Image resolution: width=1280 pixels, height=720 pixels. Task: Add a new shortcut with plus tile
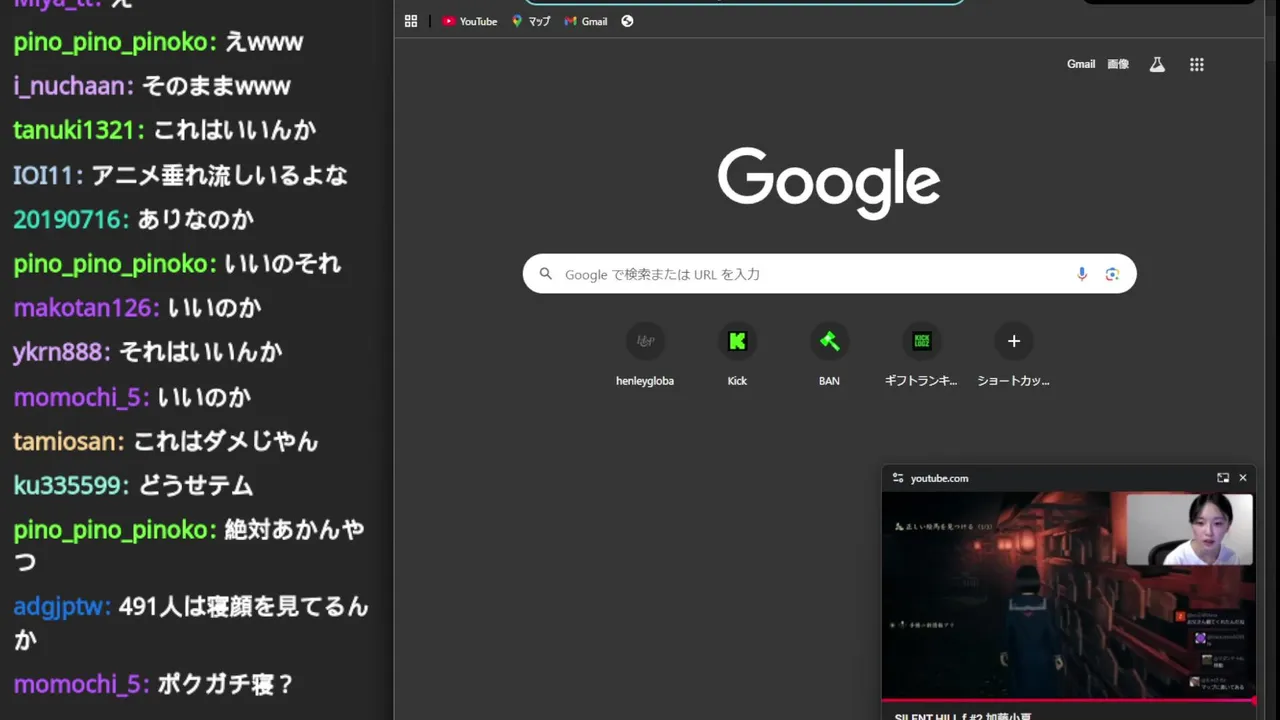[1013, 356]
